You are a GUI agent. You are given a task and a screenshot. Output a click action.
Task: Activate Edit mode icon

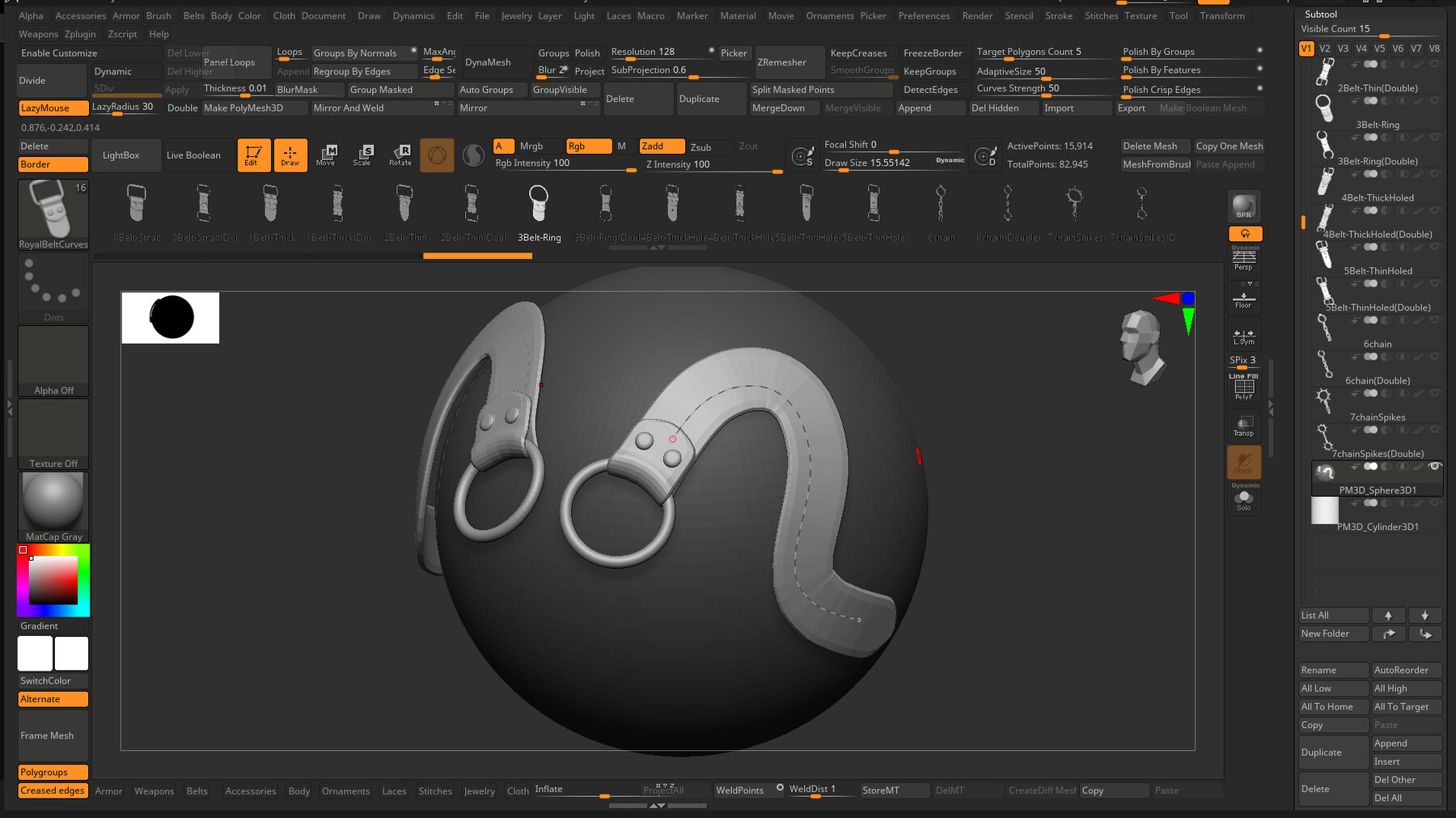pyautogui.click(x=253, y=155)
